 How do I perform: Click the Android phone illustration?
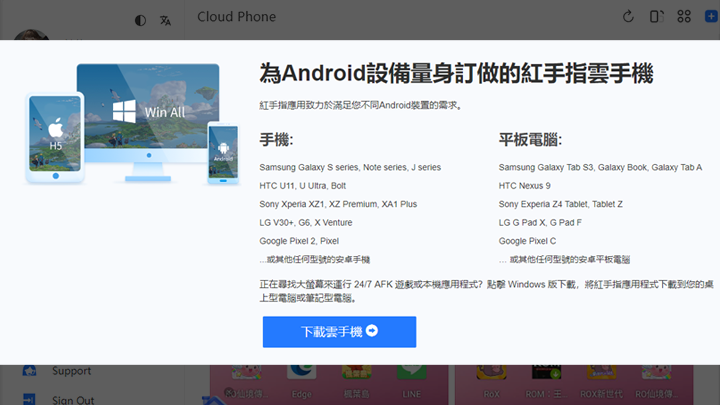223,153
